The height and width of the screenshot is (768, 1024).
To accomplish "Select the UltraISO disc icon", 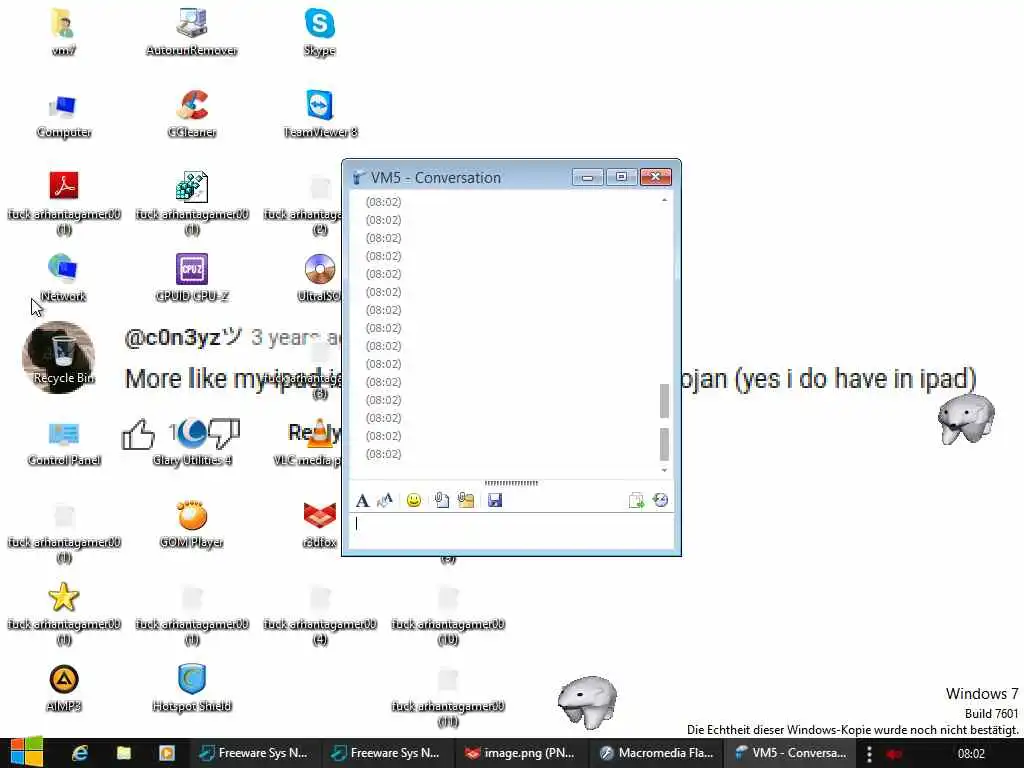I will [x=319, y=278].
